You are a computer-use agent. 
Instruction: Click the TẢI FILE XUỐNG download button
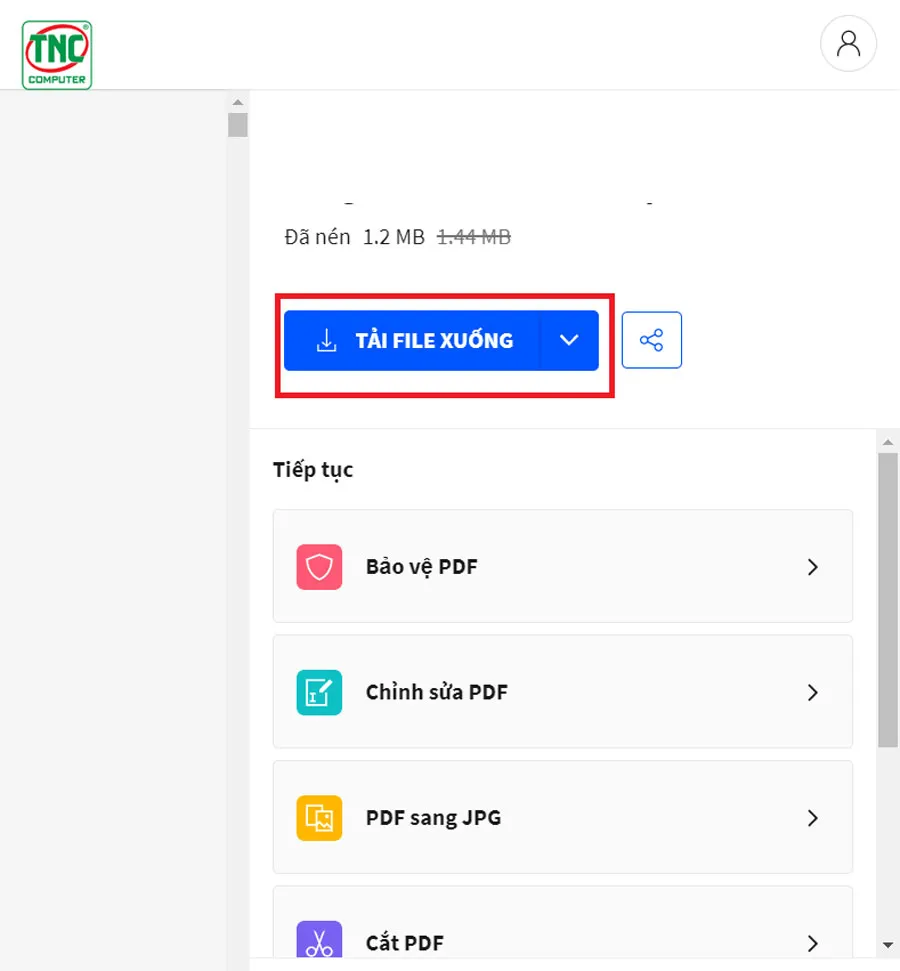click(412, 340)
